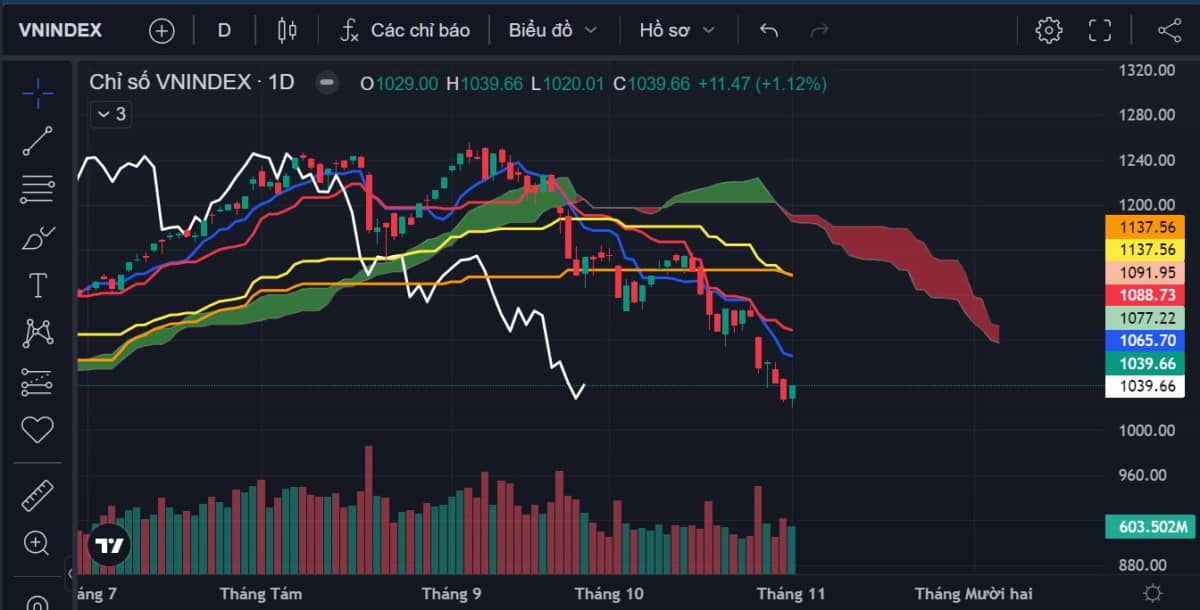Collapse the left drawing toolbar arrow
Screen dimensions: 1200x610
70,574
